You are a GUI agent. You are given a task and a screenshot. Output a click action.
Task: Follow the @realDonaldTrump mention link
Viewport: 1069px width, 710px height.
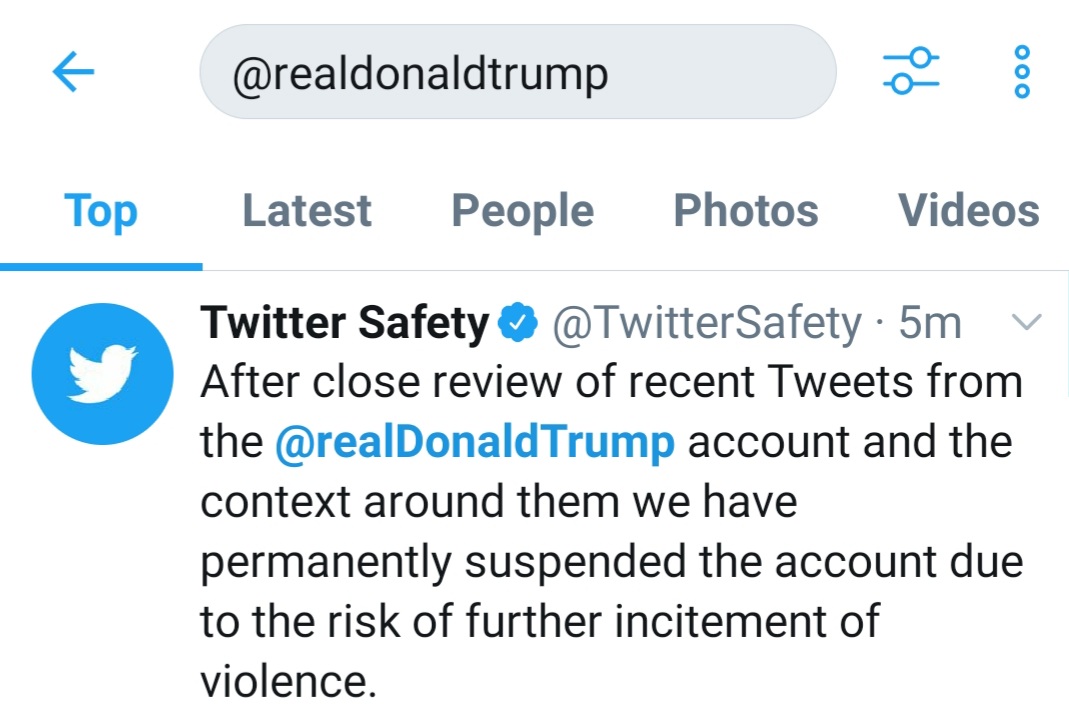click(x=474, y=442)
